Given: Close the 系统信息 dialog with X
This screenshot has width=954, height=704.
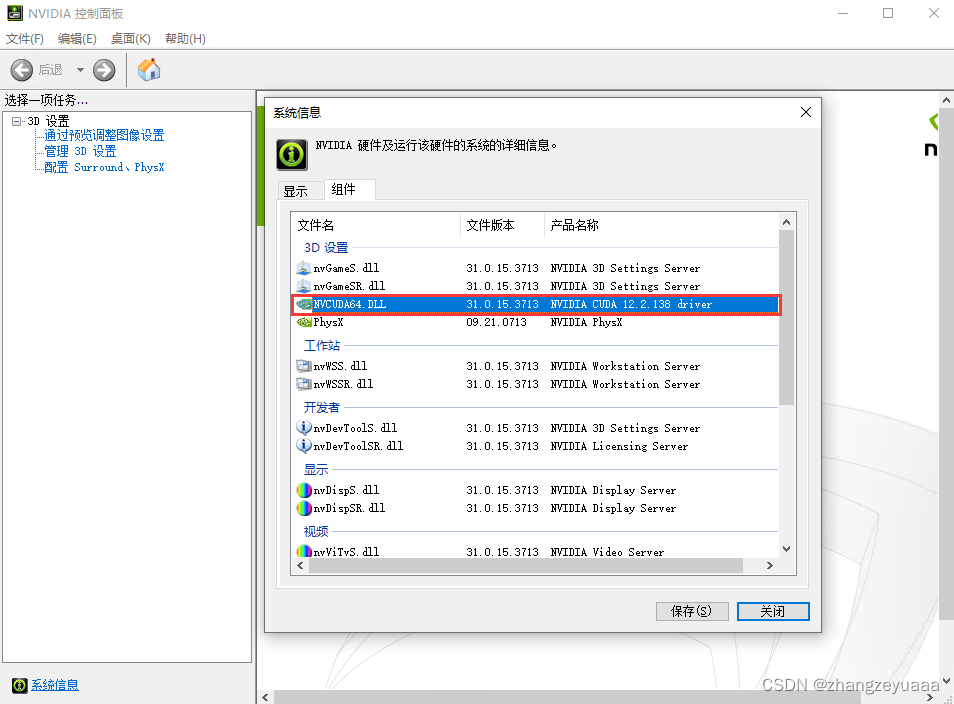Looking at the screenshot, I should [806, 112].
